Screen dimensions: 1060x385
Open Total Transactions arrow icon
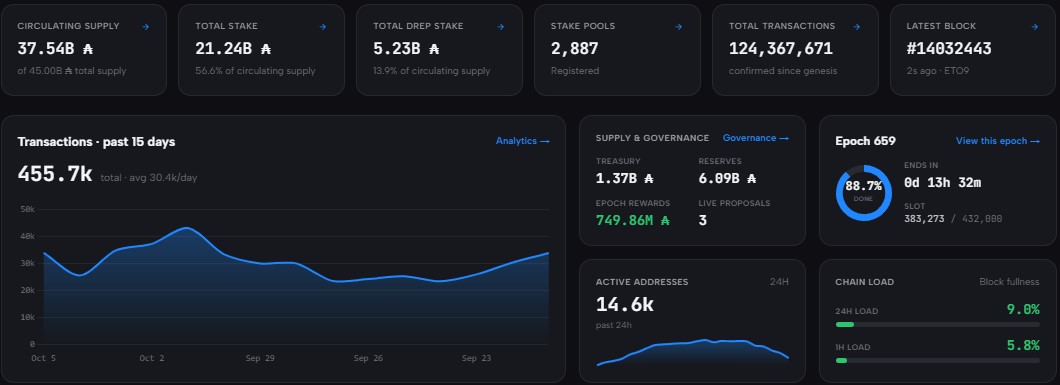(857, 26)
